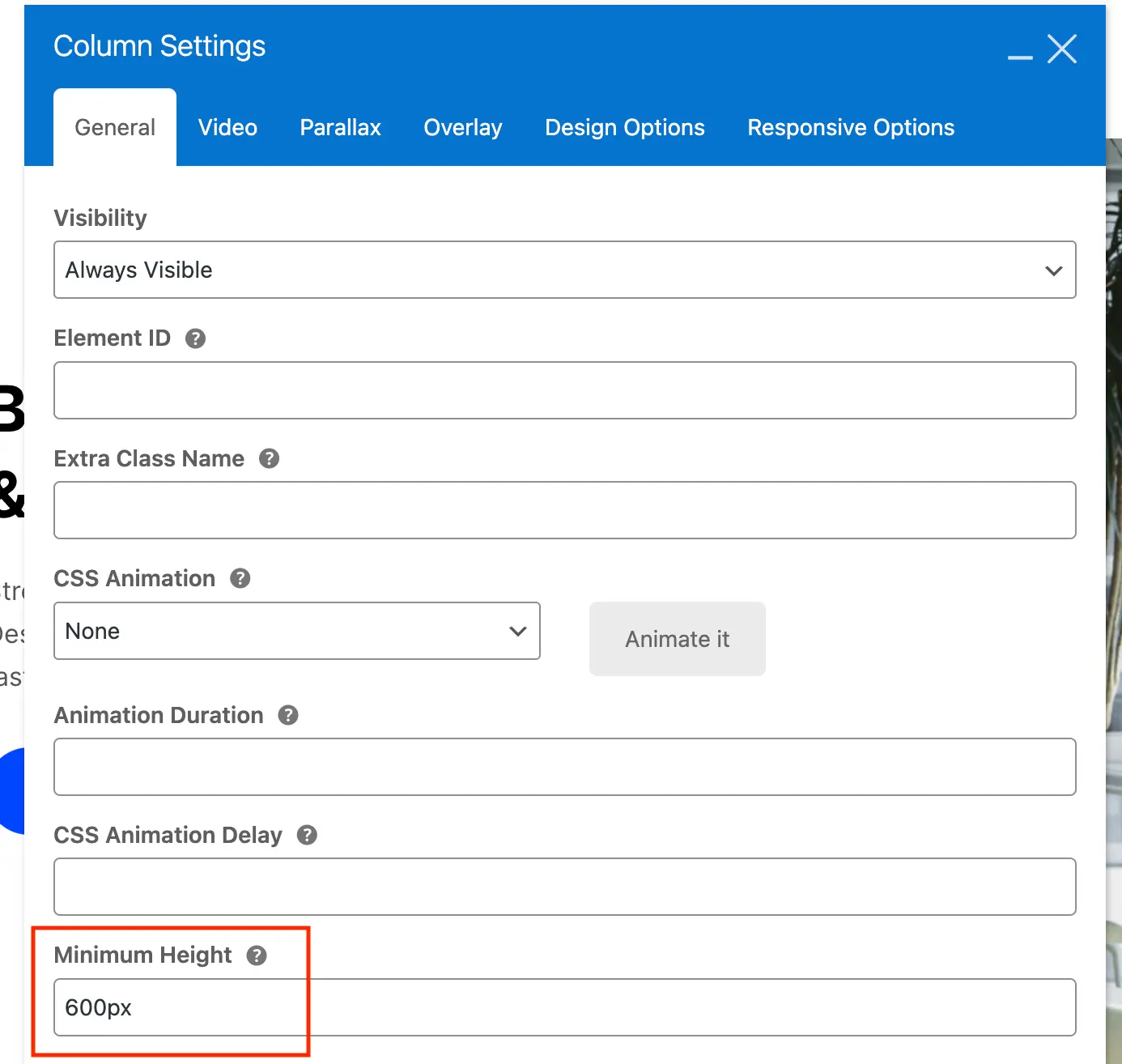
Task: Click the Animate it button
Action: point(678,639)
